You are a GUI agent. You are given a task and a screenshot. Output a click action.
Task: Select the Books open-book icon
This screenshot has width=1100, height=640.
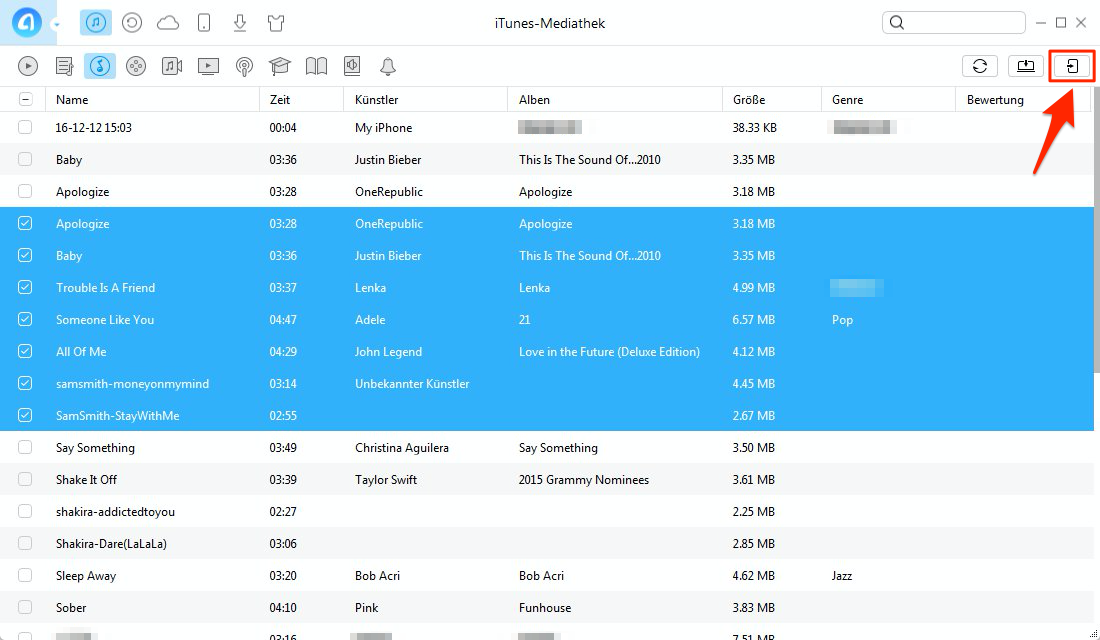[x=316, y=66]
